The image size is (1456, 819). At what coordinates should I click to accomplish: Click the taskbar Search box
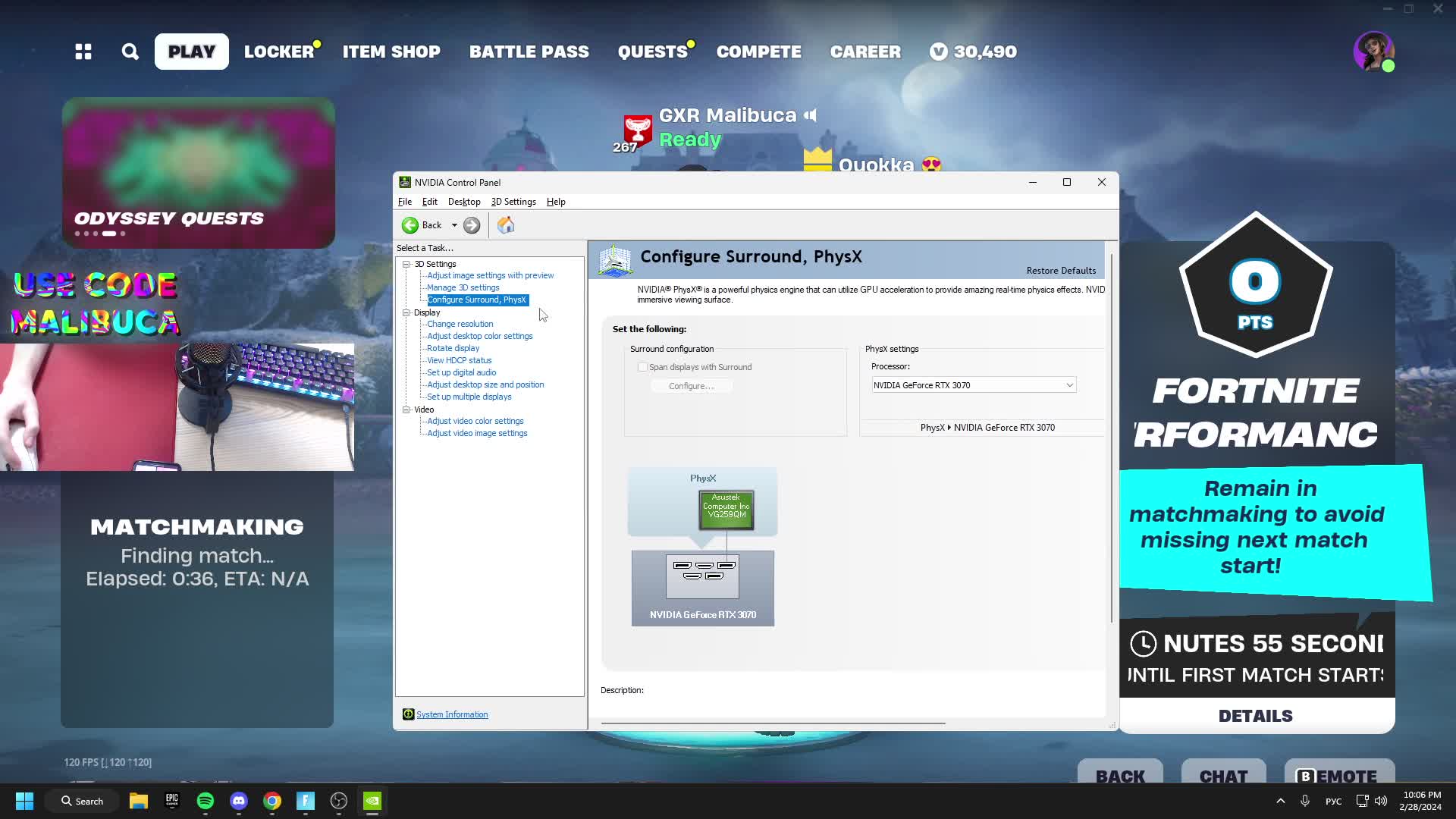[x=83, y=801]
